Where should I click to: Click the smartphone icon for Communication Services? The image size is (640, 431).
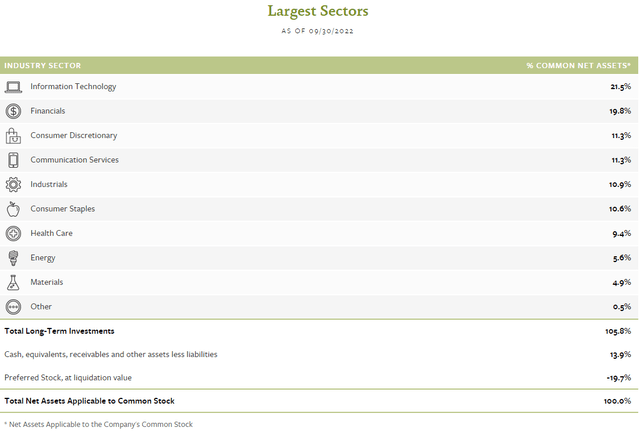pos(13,160)
